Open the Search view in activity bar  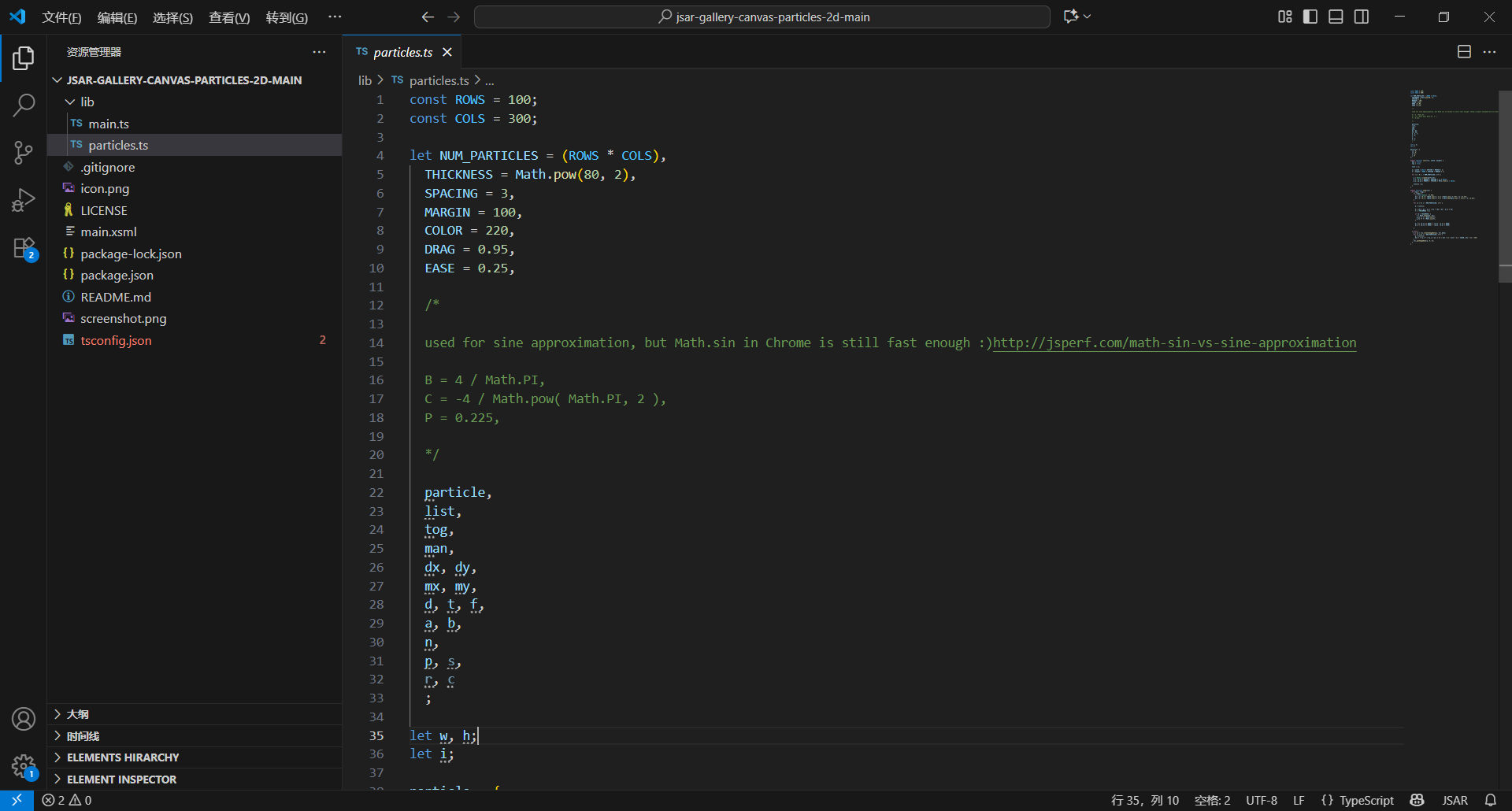click(24, 105)
